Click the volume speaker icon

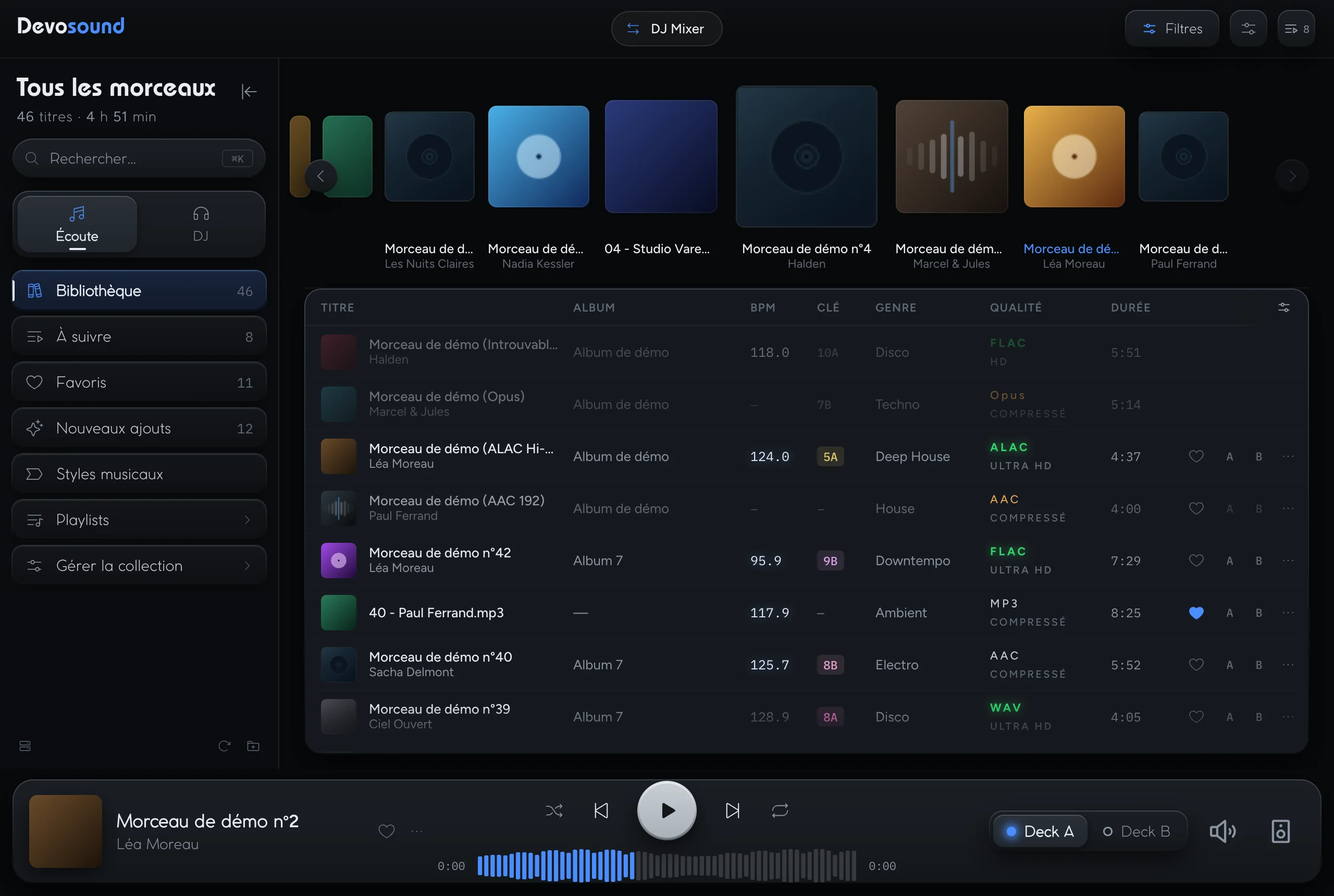pos(1222,831)
